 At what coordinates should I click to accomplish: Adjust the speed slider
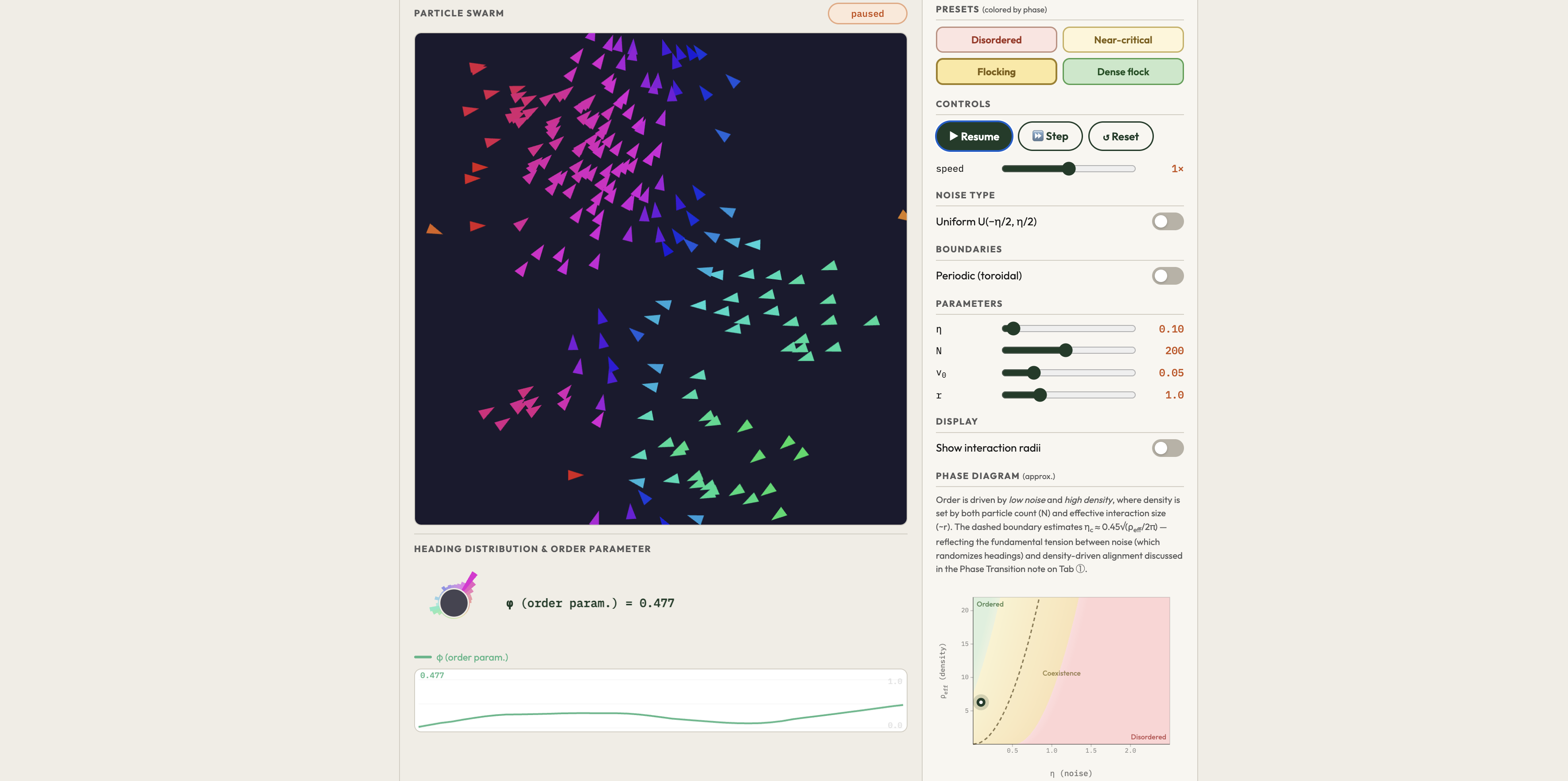coord(1069,169)
